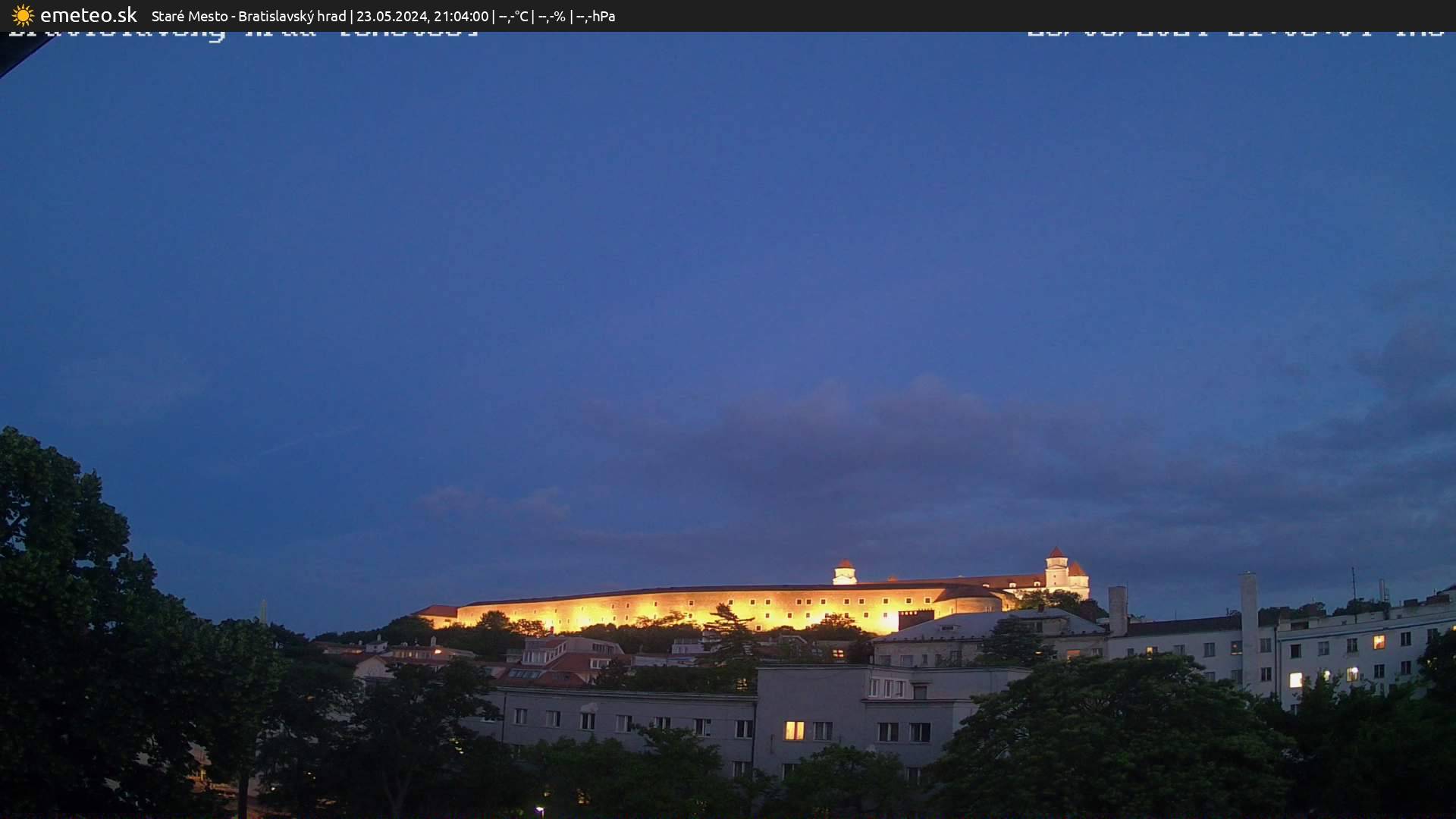Select the location label Staré Mesto - Bratislavský hrad
1456x819 pixels.
(x=250, y=15)
